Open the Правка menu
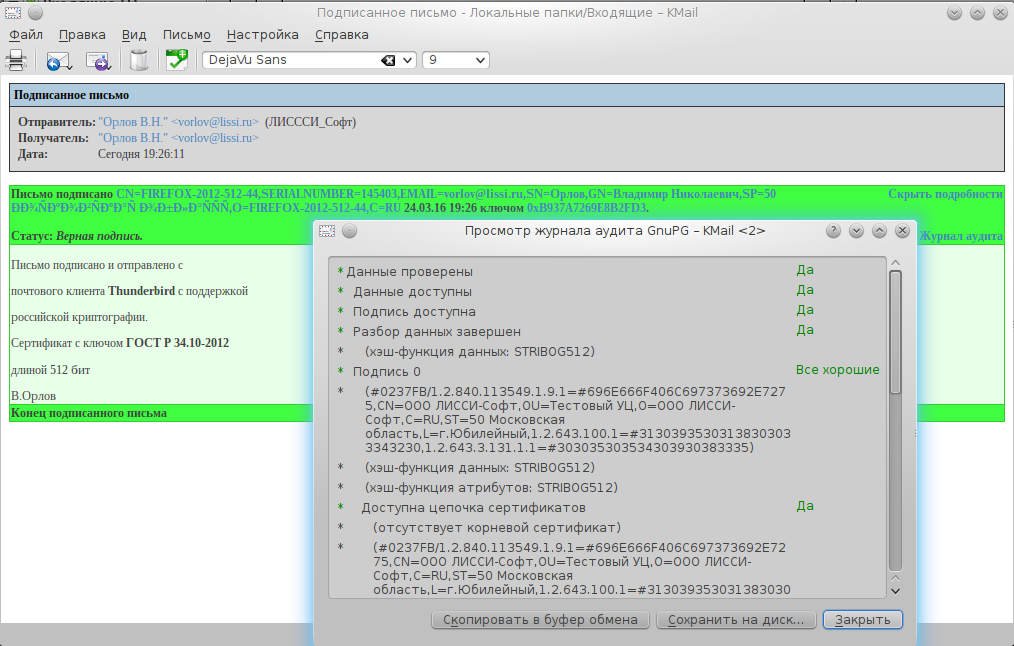 point(82,35)
